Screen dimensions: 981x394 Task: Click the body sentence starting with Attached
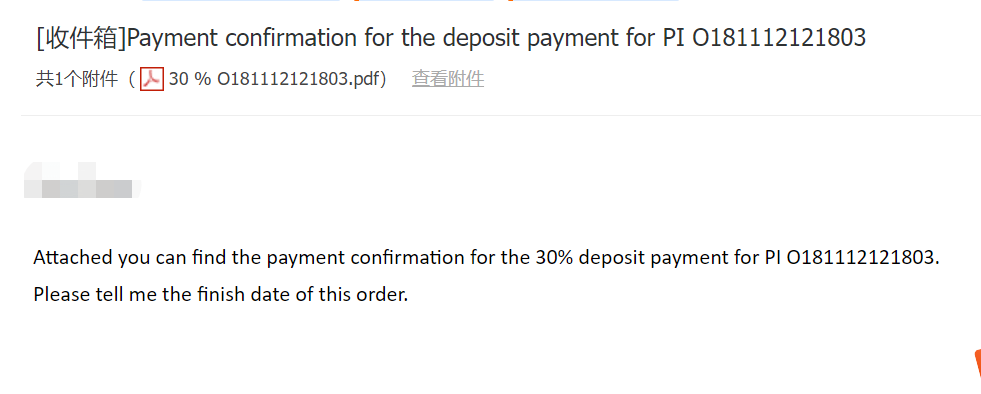tap(487, 258)
